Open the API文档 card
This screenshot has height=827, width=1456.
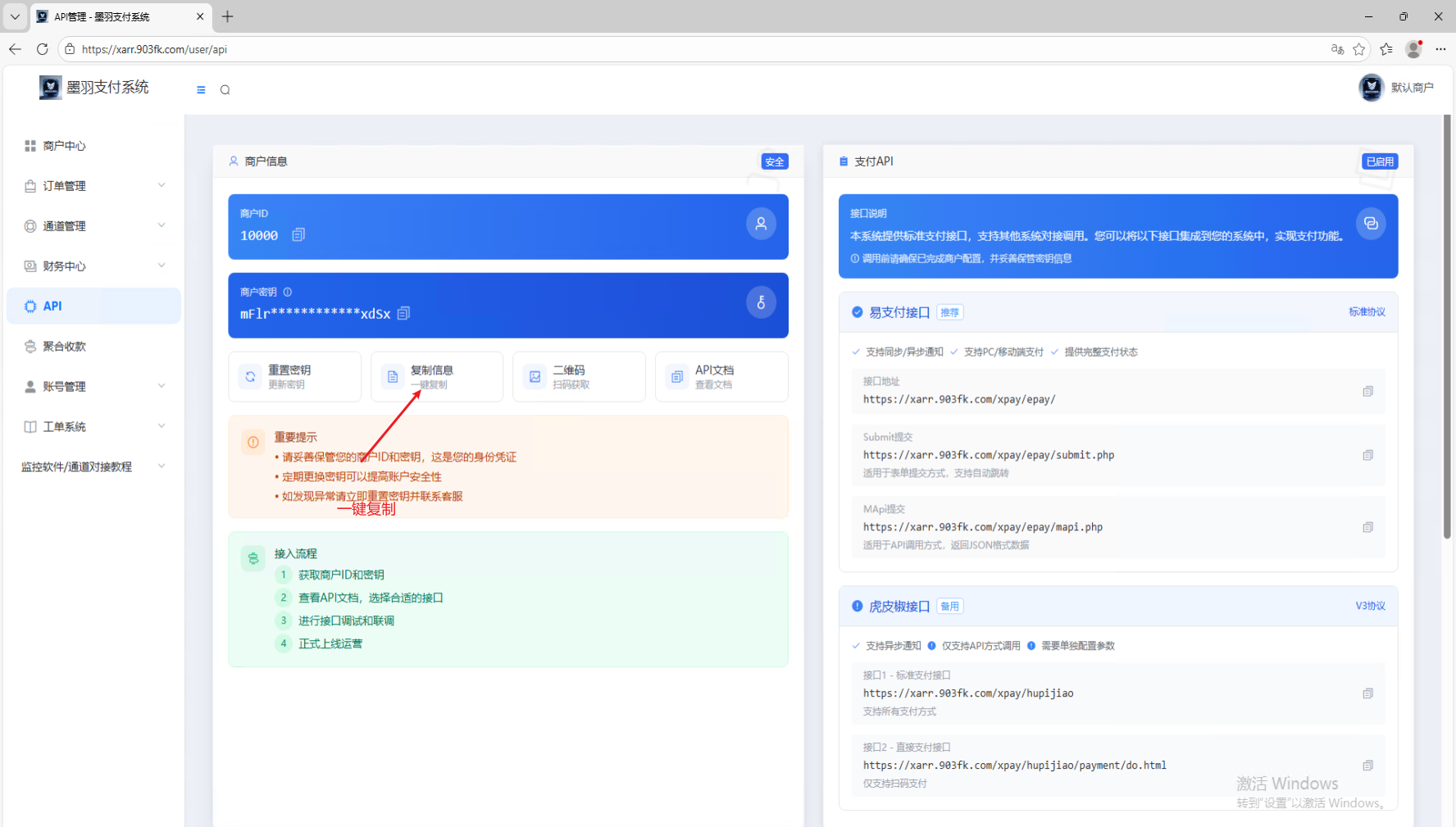[721, 377]
